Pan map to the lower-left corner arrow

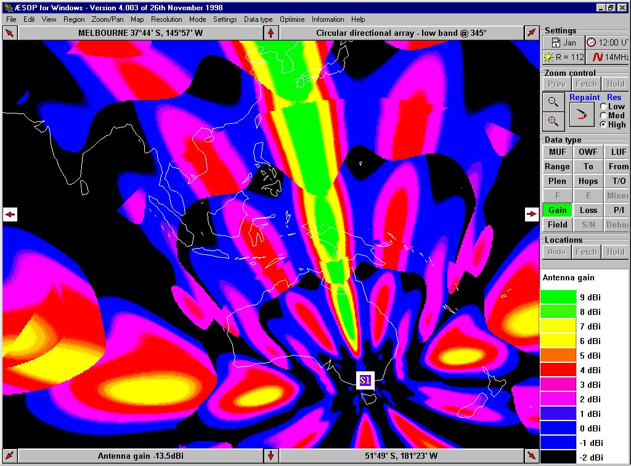(x=10, y=456)
